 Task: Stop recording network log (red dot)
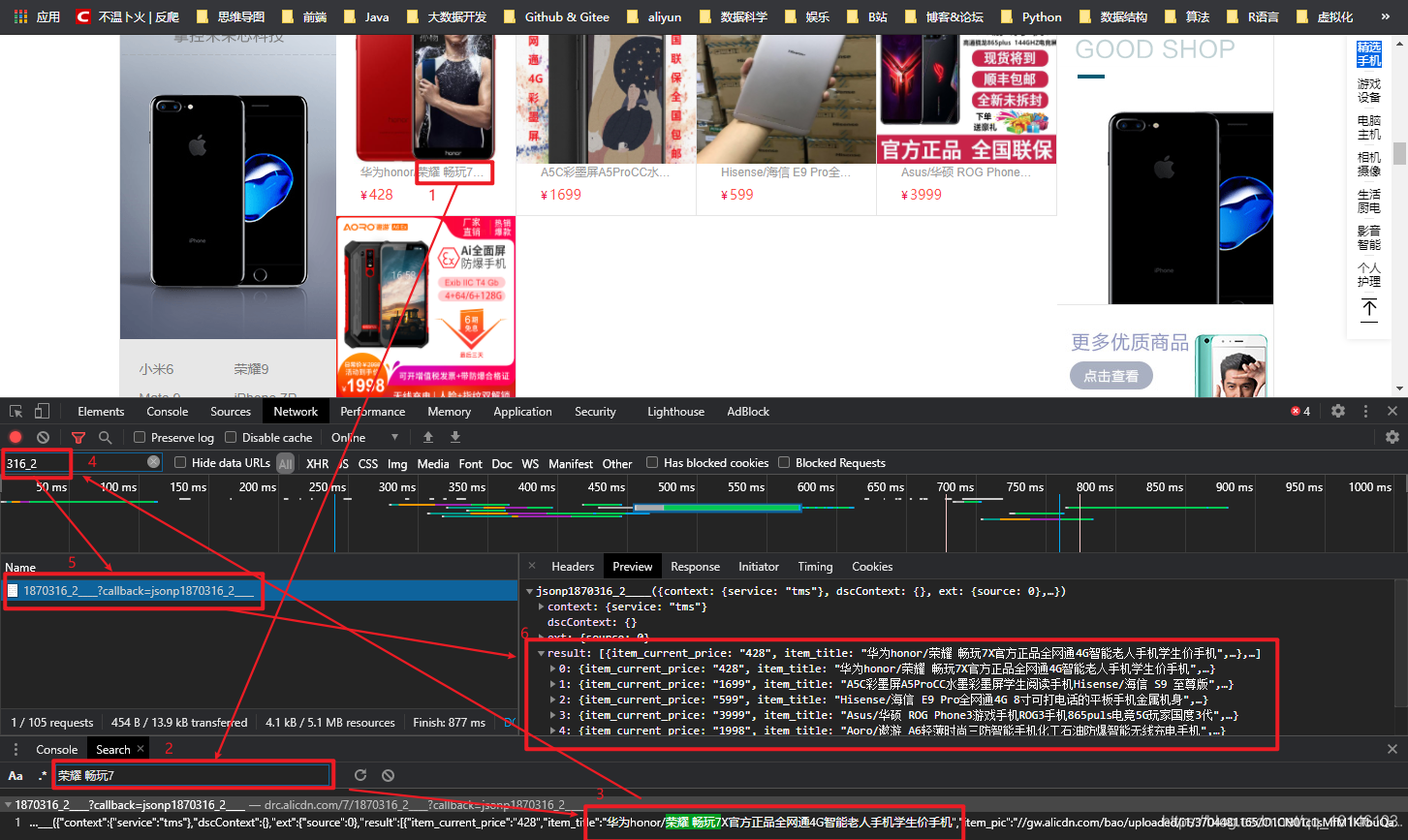pos(16,437)
